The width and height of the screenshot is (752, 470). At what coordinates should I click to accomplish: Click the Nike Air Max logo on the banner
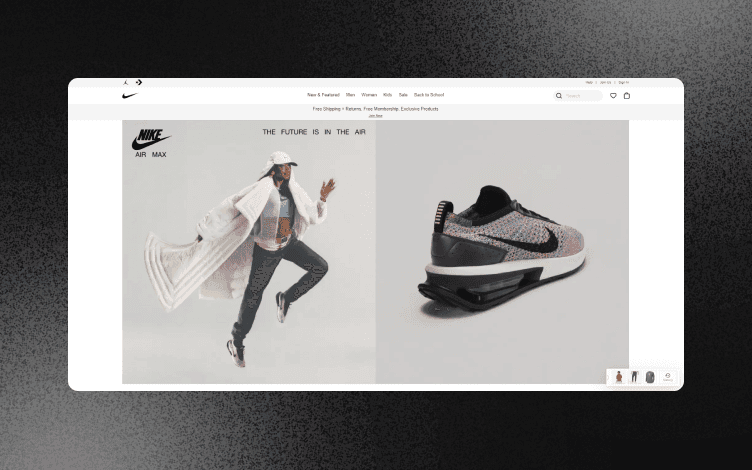[x=151, y=143]
